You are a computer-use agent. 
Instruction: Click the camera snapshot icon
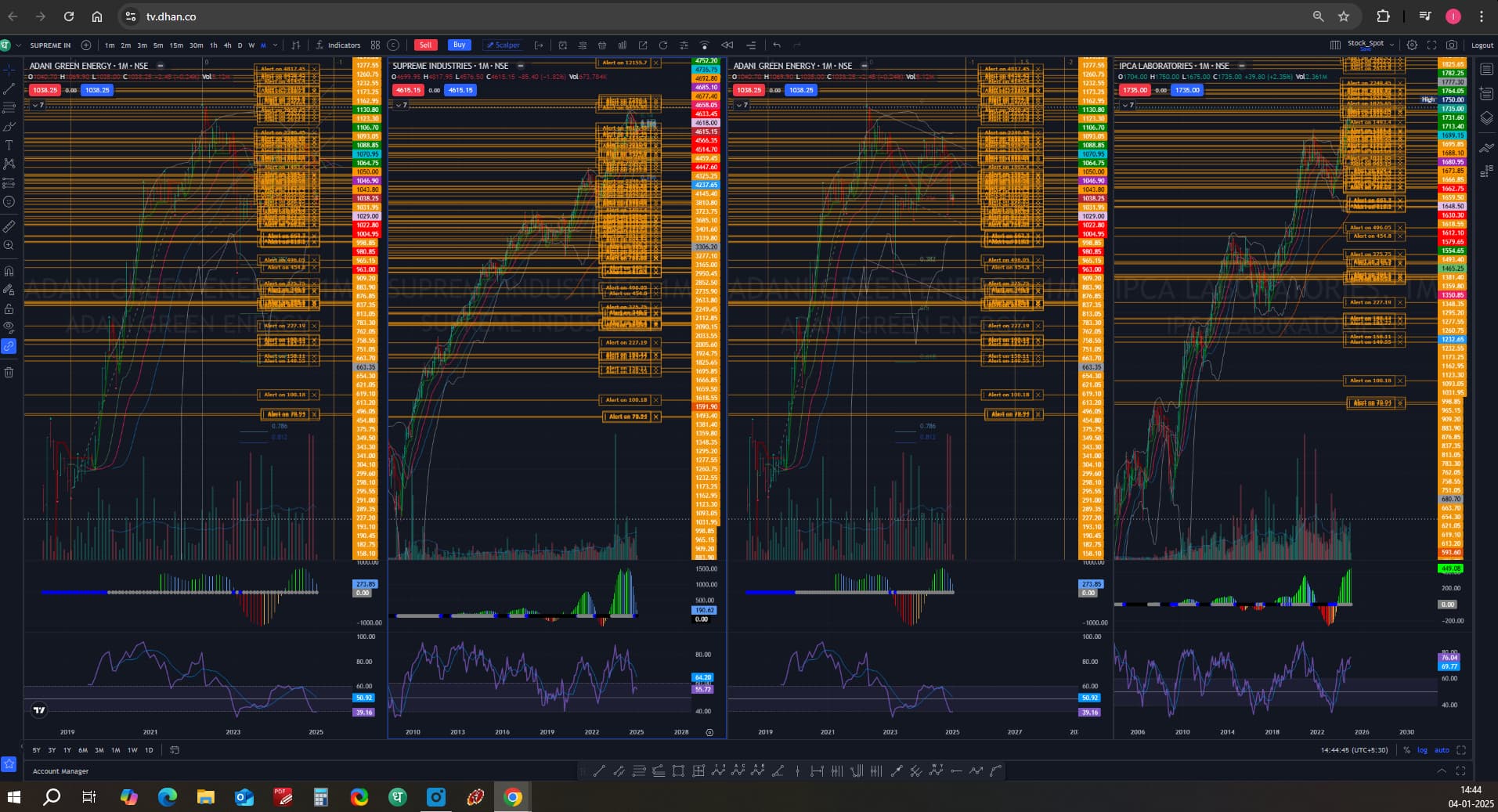click(1452, 45)
